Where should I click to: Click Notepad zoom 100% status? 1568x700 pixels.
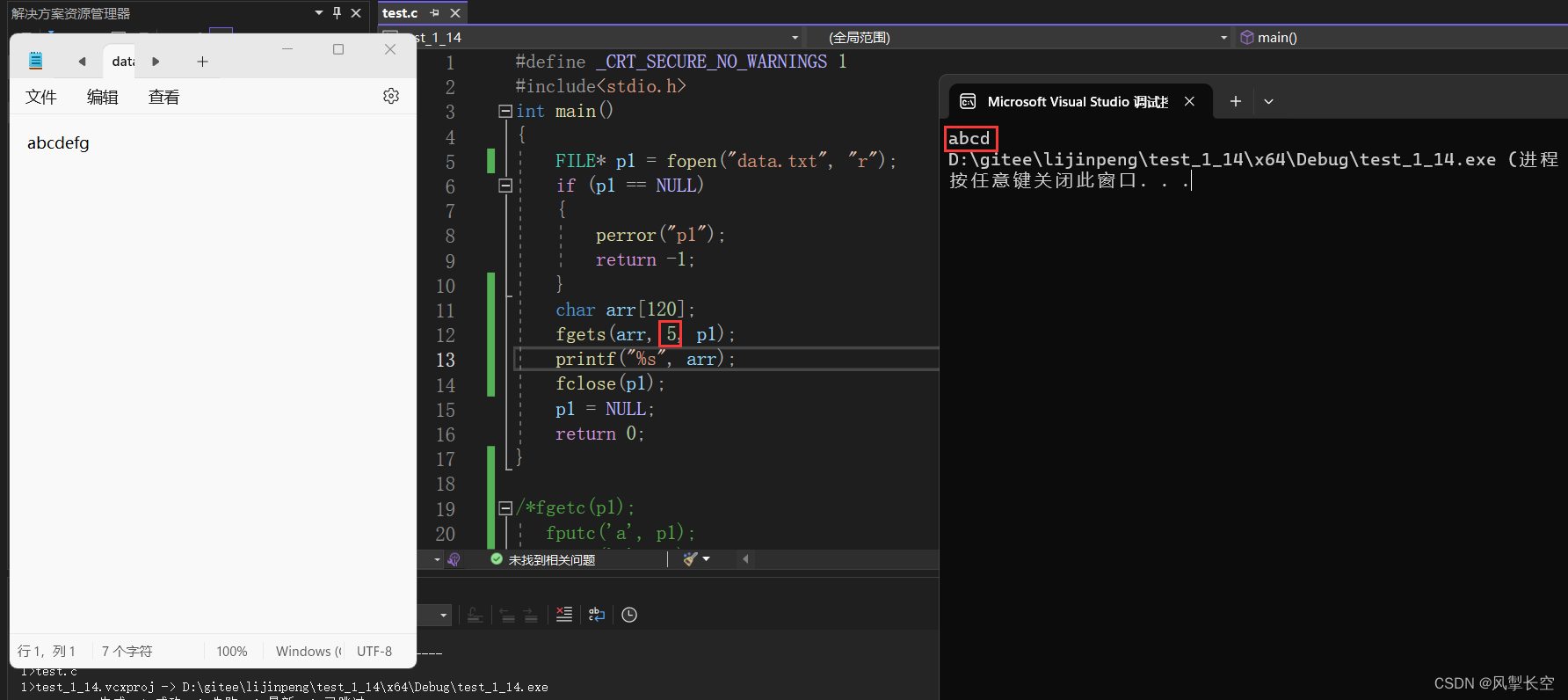[232, 651]
